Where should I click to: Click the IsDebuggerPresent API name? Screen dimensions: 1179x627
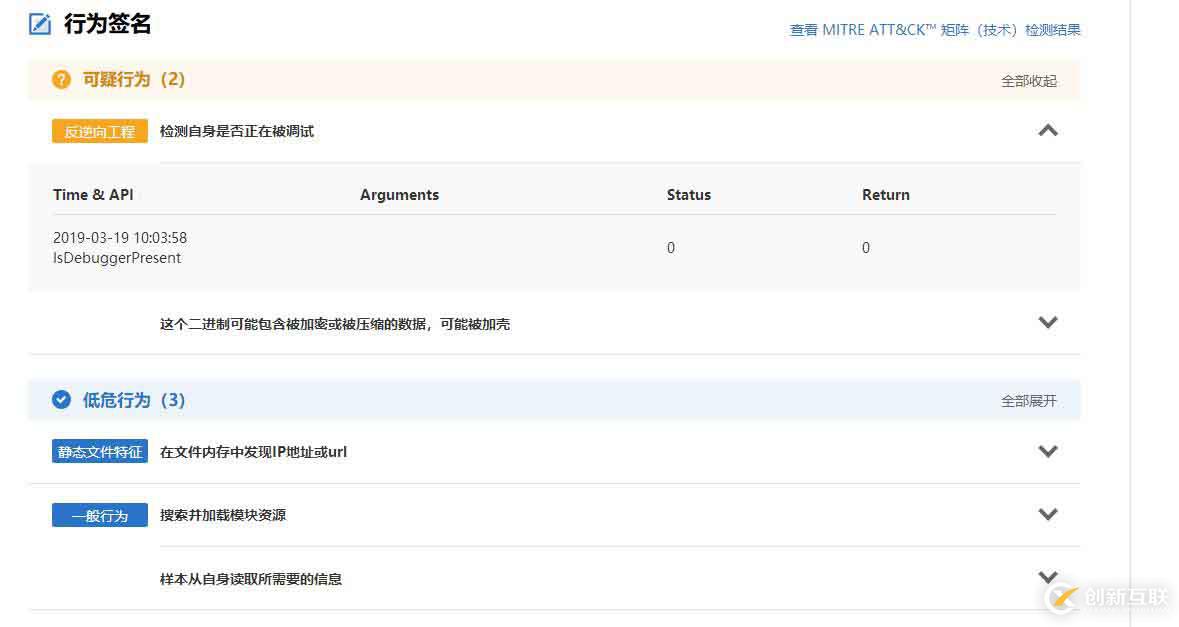point(117,258)
